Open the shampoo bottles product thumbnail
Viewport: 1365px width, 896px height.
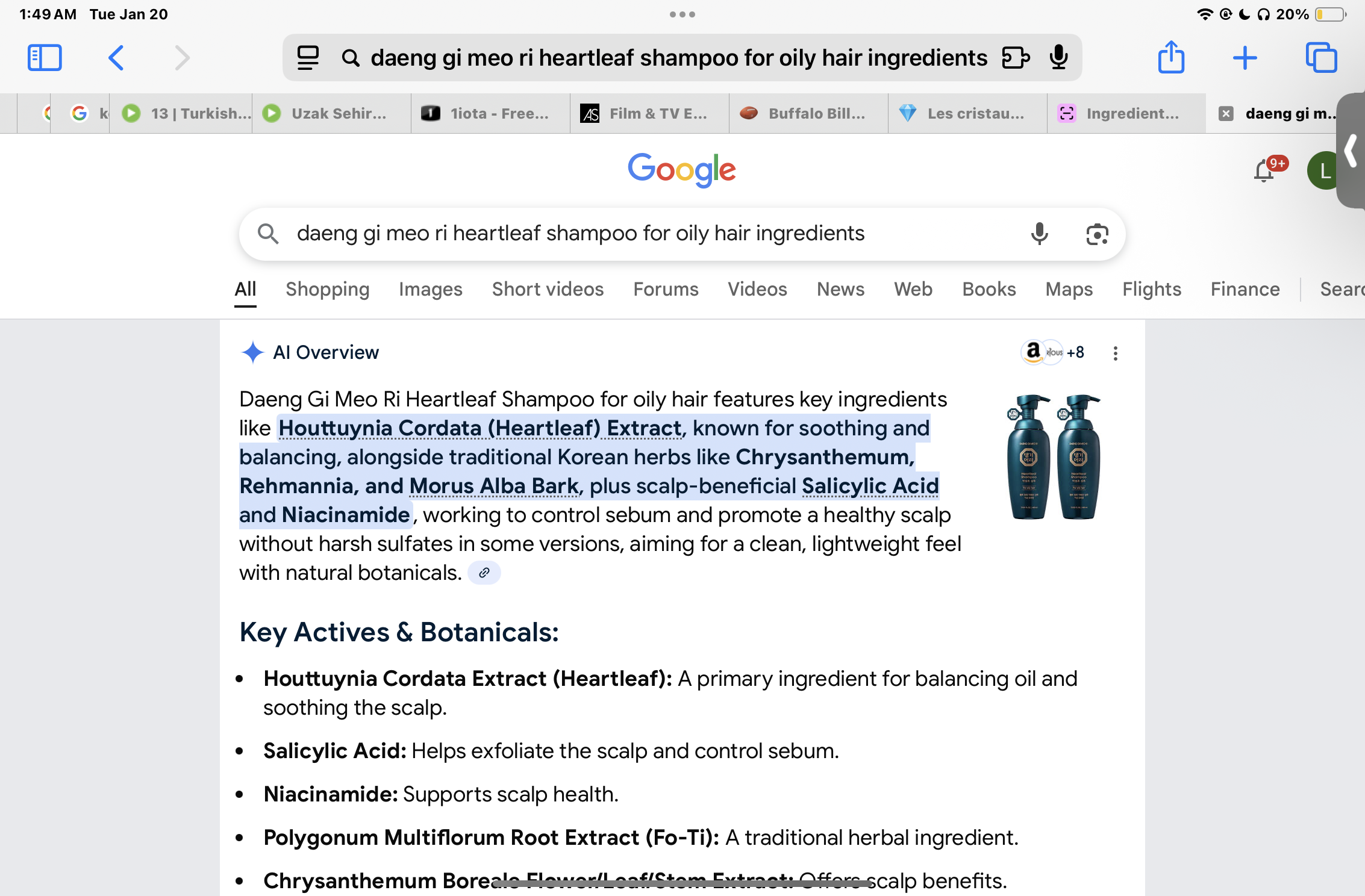pos(1054,456)
